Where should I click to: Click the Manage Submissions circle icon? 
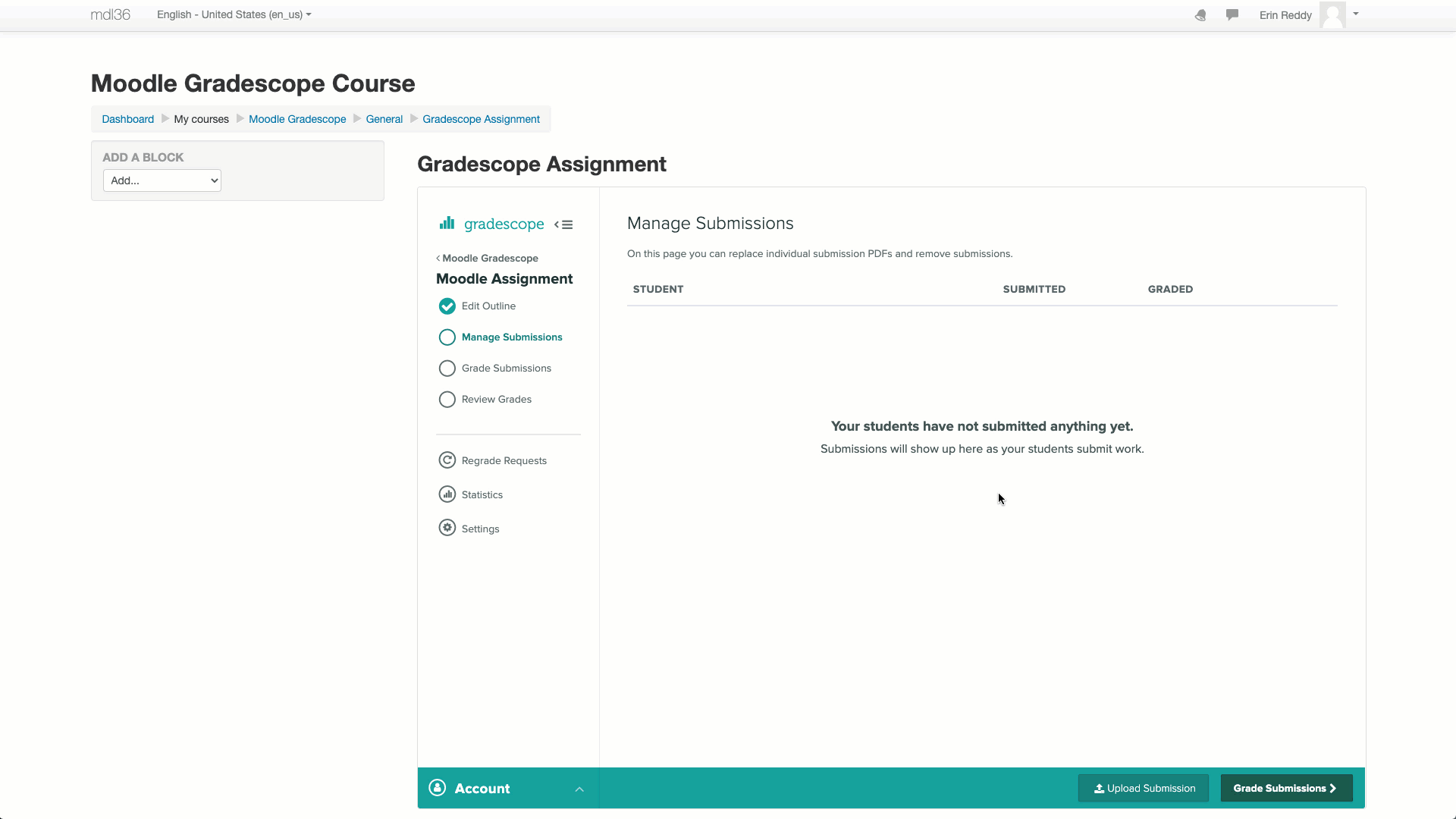(x=447, y=337)
